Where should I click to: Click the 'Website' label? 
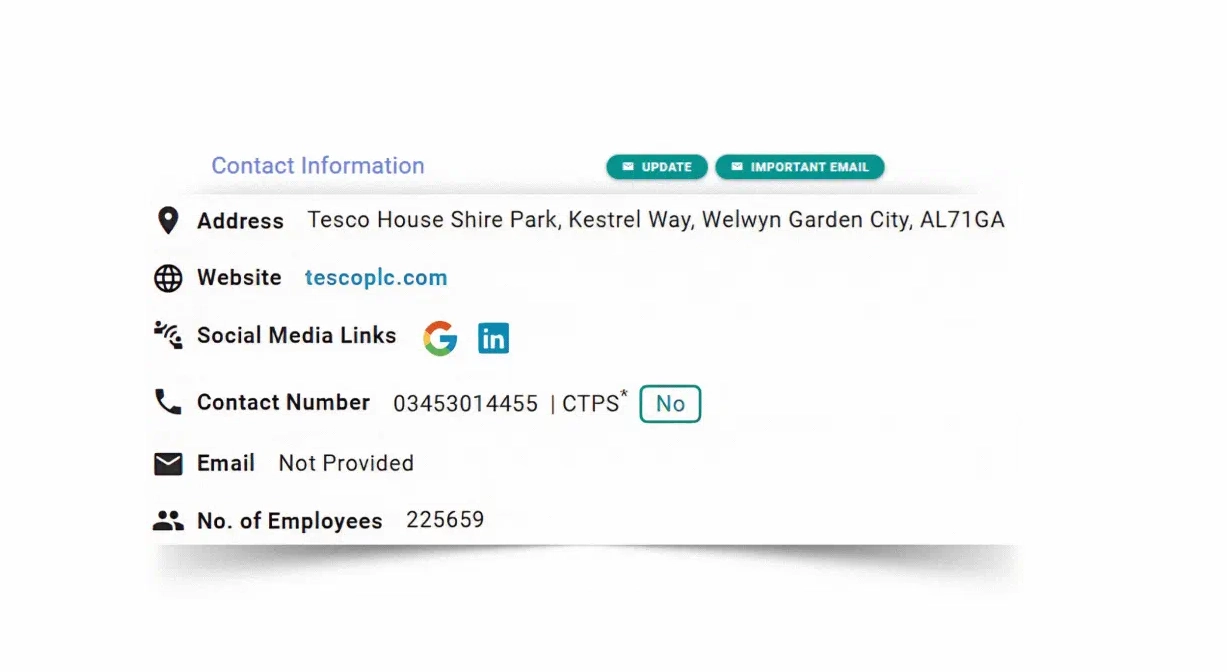pos(240,278)
